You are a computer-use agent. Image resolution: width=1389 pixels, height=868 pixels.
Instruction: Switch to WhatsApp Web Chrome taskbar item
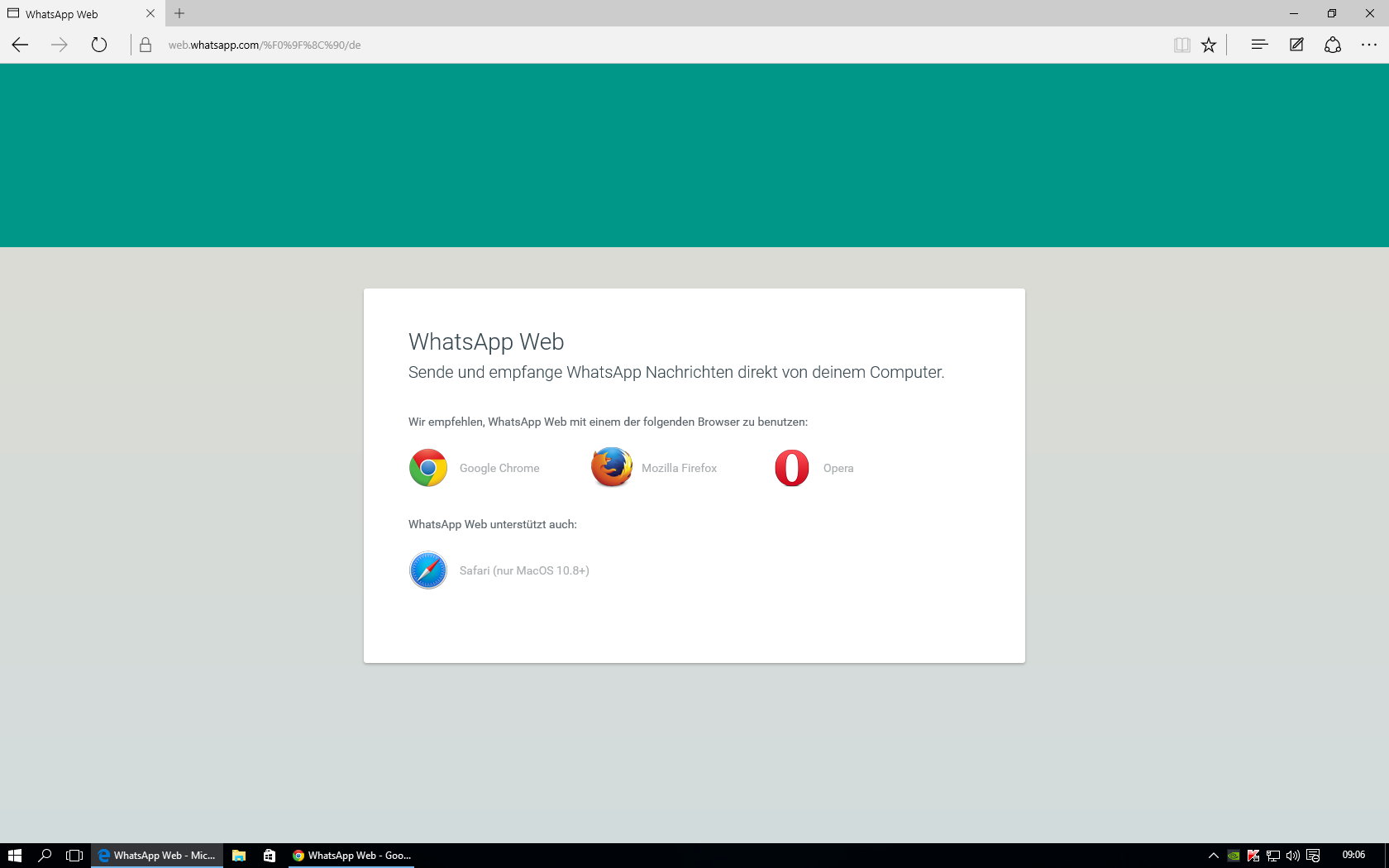pos(351,856)
